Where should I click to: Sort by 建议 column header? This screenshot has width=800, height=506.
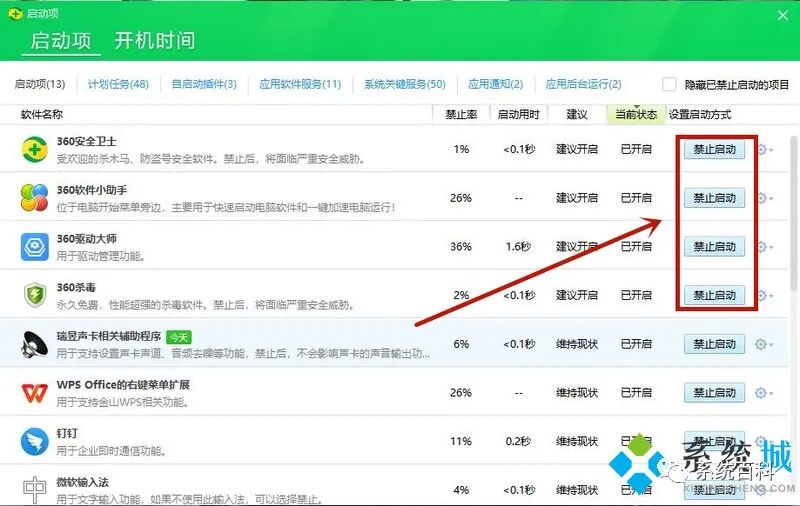click(577, 115)
